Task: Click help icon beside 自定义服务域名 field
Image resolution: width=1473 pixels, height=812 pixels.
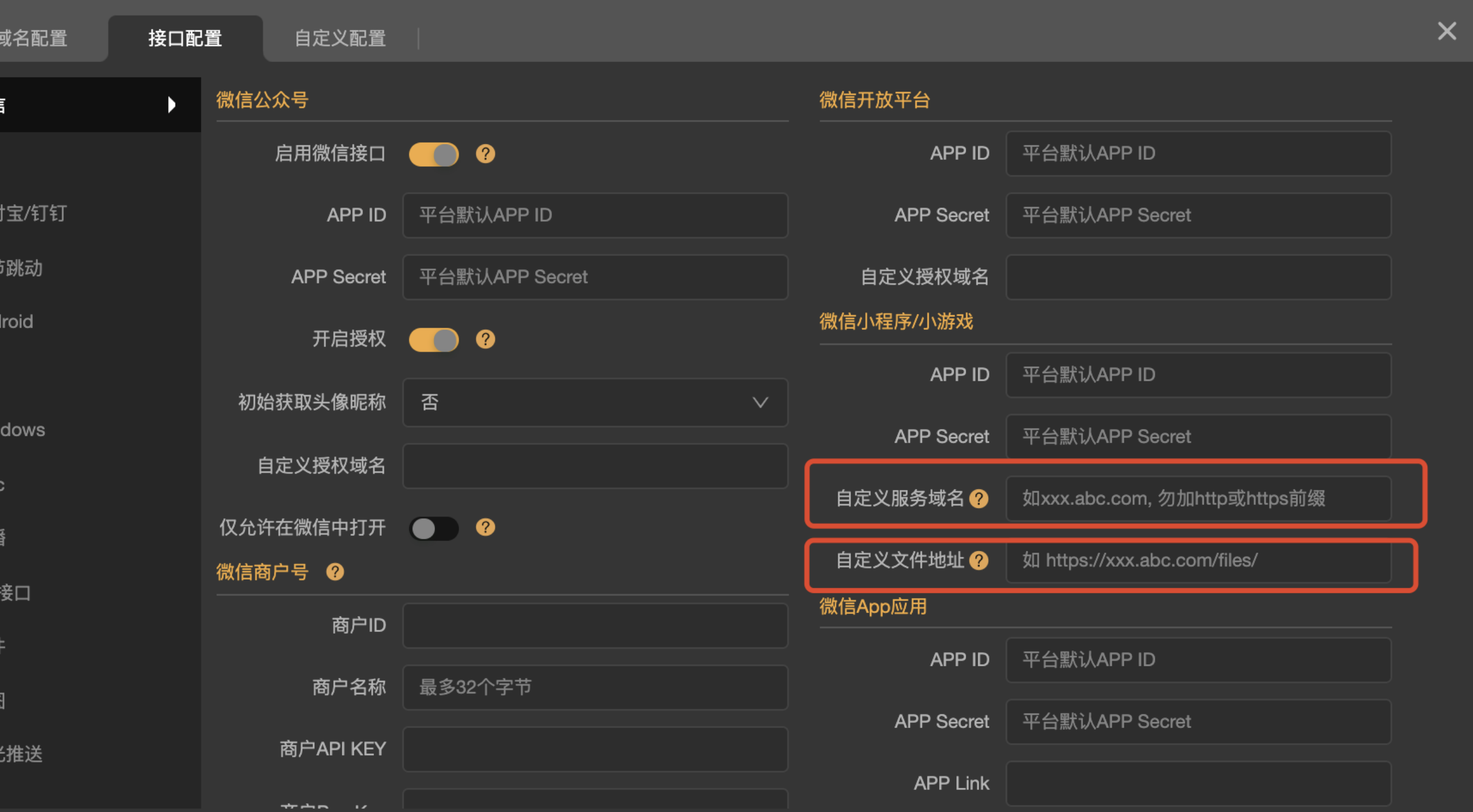Action: [980, 498]
